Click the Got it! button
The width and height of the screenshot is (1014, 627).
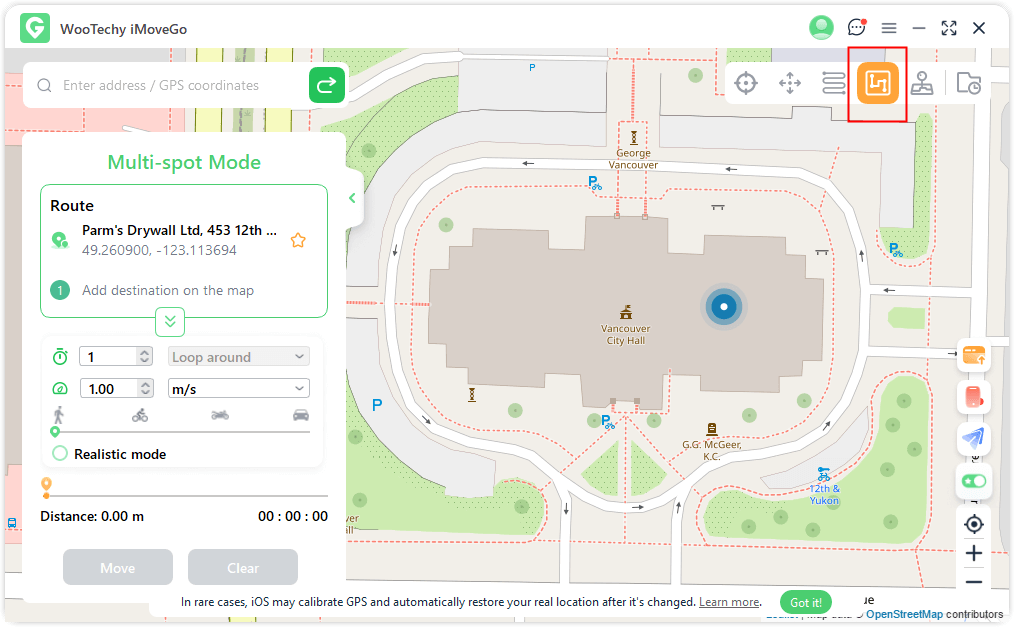pyautogui.click(x=806, y=603)
